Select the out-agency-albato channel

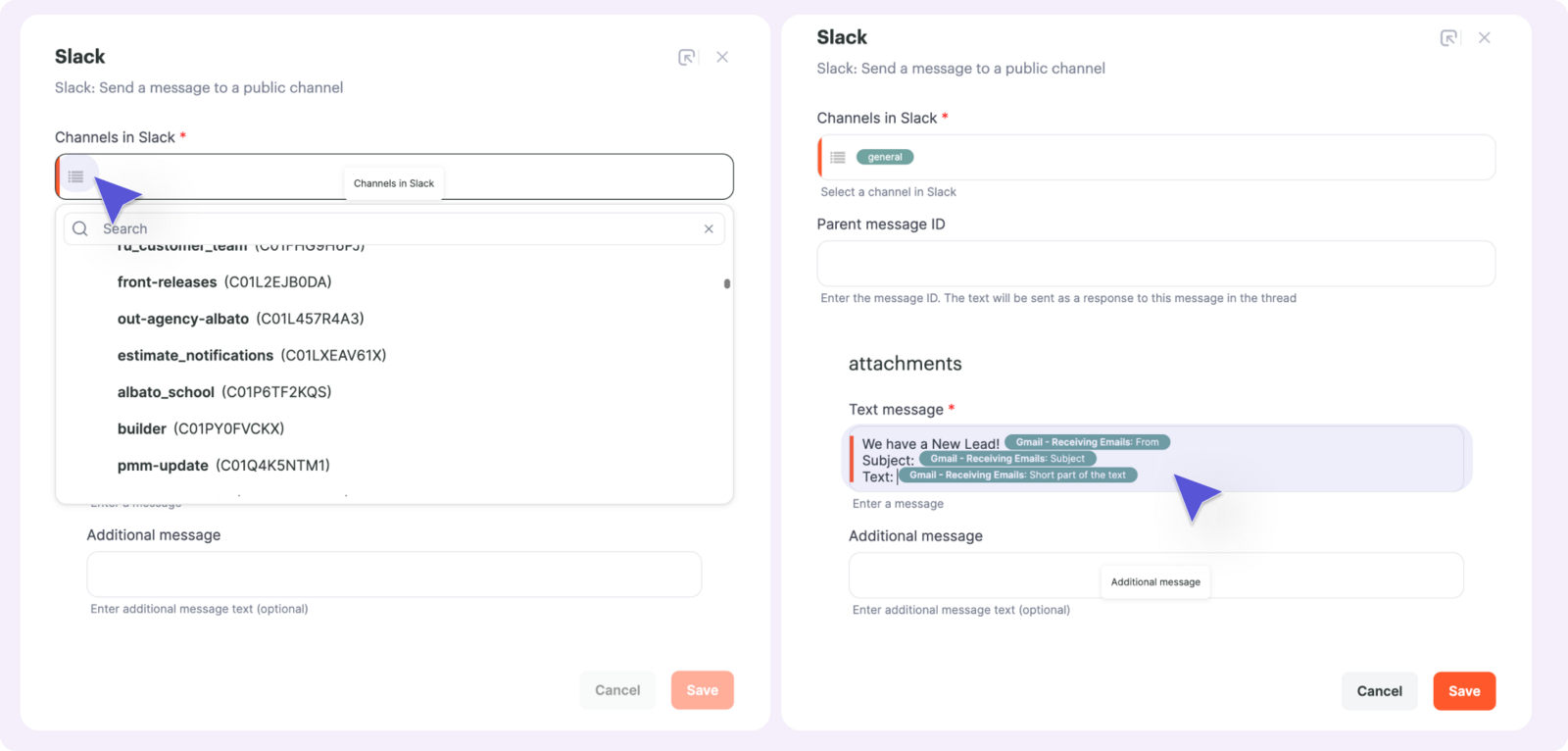tap(241, 319)
